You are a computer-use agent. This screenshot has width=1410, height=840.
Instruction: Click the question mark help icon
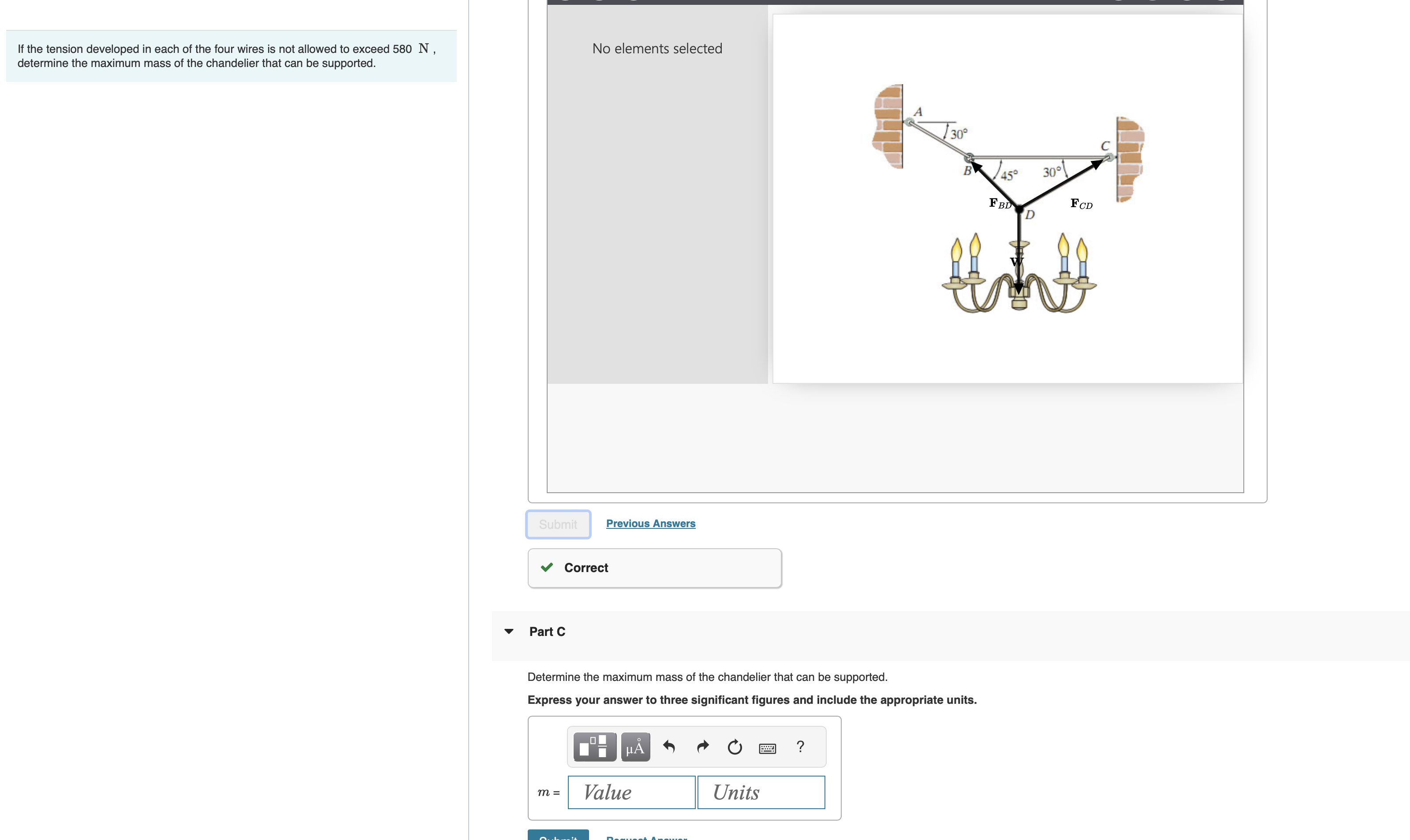(x=800, y=747)
